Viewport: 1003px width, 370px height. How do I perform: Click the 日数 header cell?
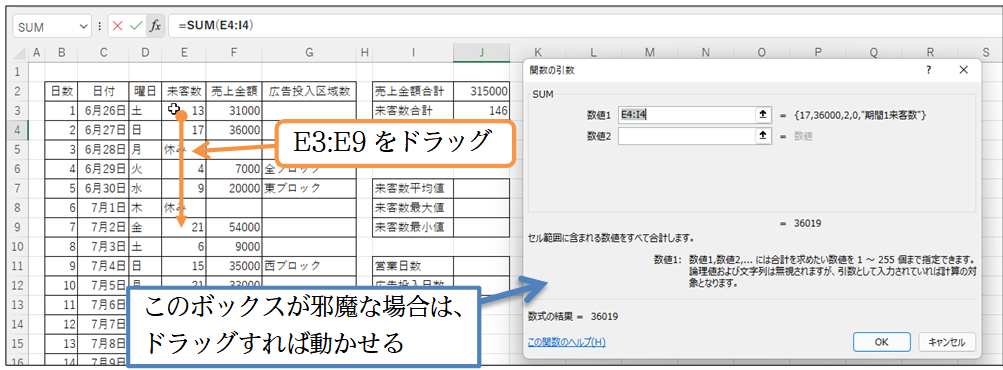(61, 92)
